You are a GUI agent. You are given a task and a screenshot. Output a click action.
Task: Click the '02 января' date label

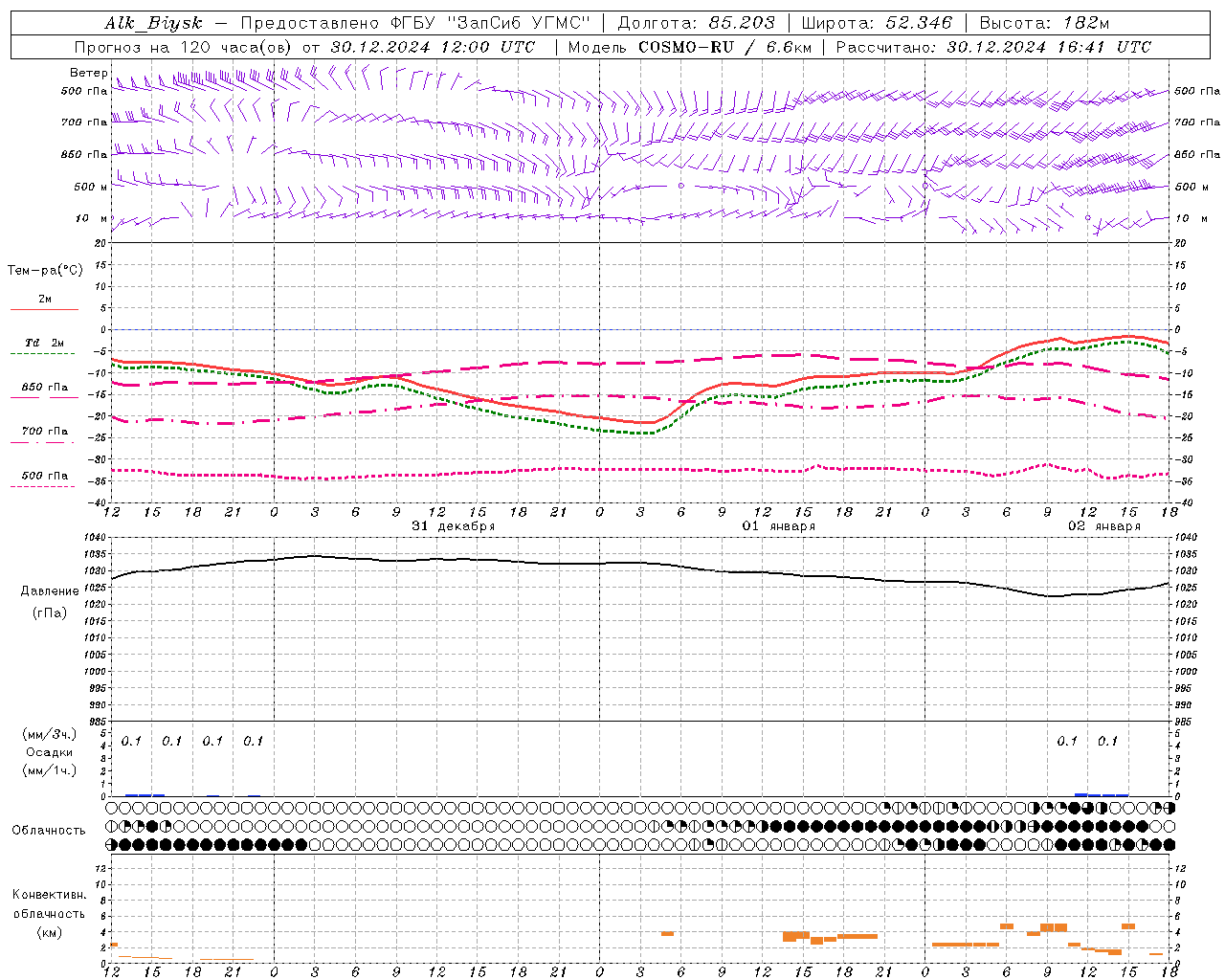(x=1104, y=526)
